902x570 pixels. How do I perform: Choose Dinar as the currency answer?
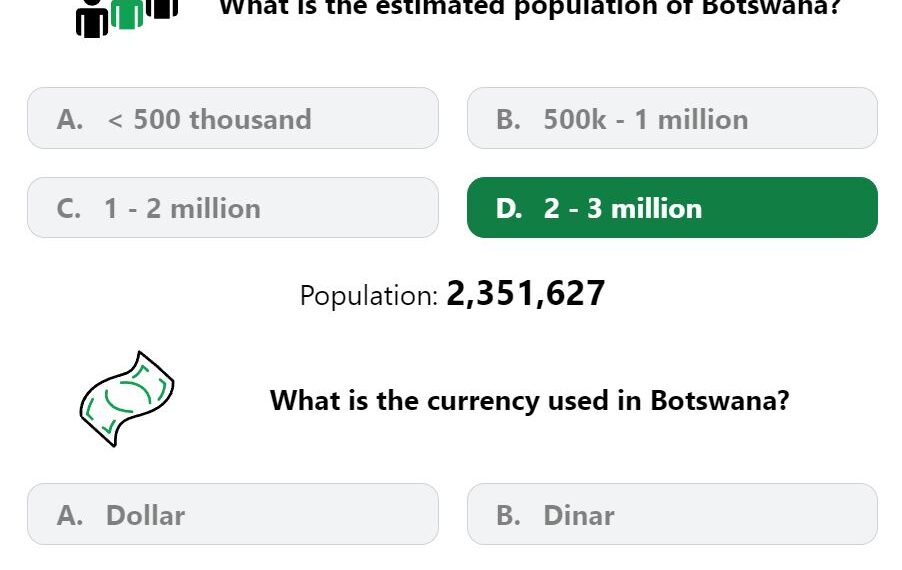point(672,514)
